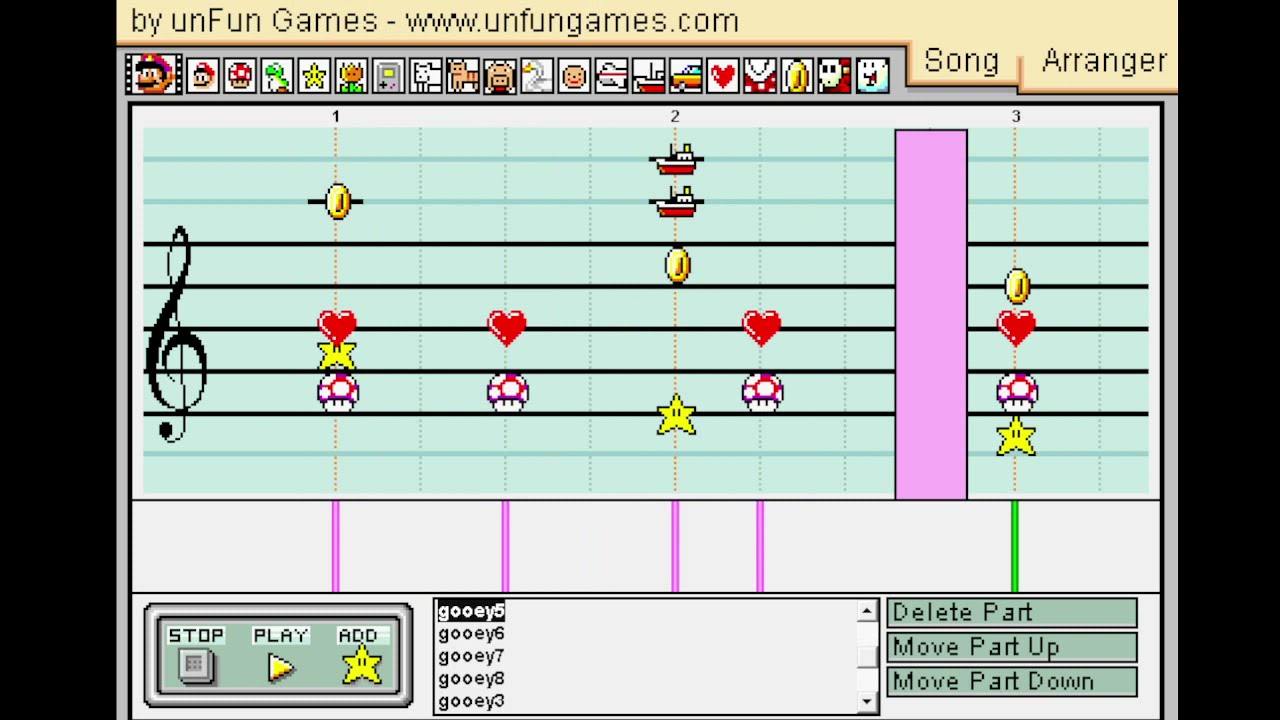Click the measure 3 number label
Viewport: 1280px width, 720px height.
coord(1015,117)
